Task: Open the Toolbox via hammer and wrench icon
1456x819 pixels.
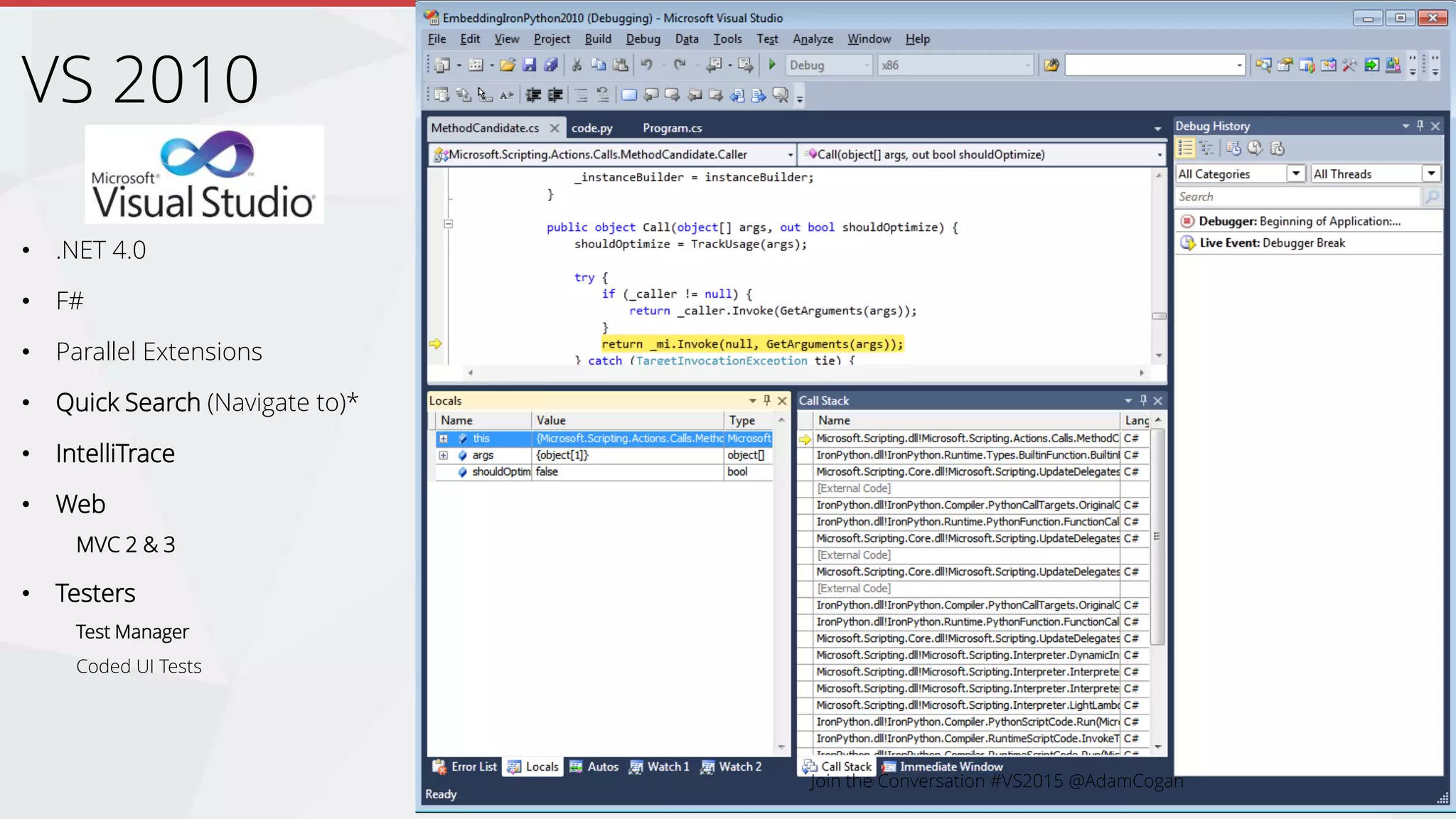Action: (x=1349, y=65)
